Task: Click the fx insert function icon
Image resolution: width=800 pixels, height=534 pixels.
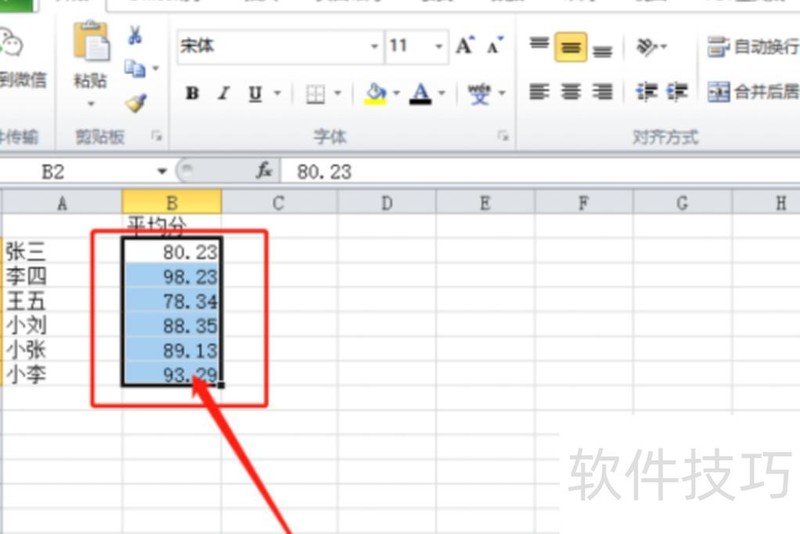Action: 264,171
